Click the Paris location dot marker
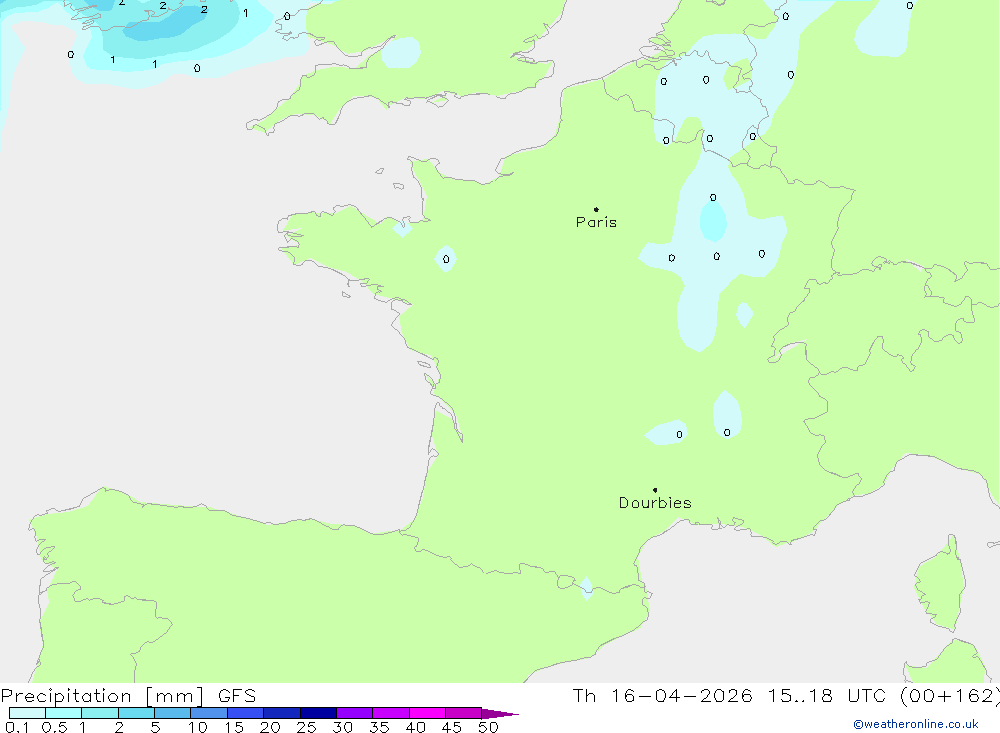This screenshot has width=1000, height=733. tap(596, 209)
